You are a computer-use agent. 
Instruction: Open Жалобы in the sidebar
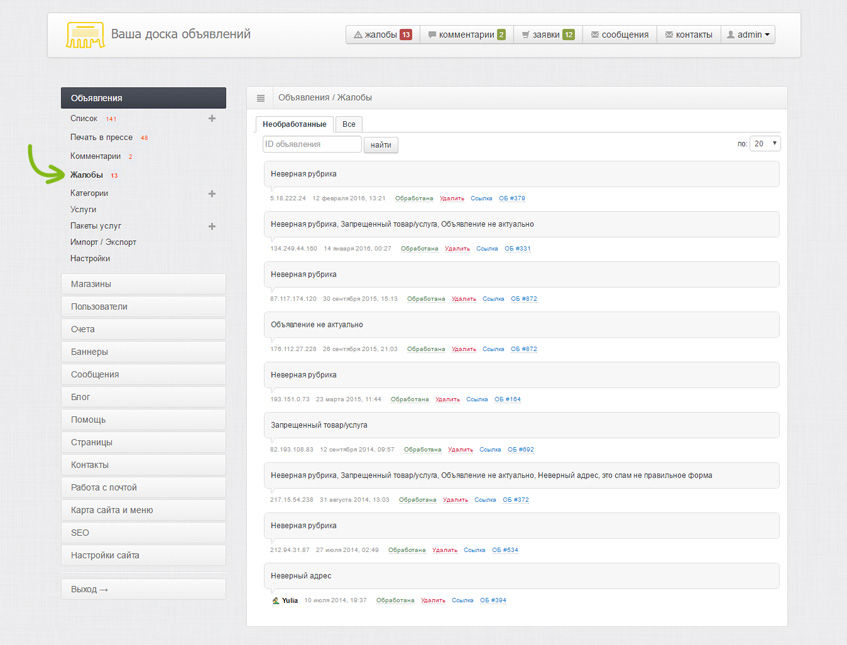click(x=86, y=175)
